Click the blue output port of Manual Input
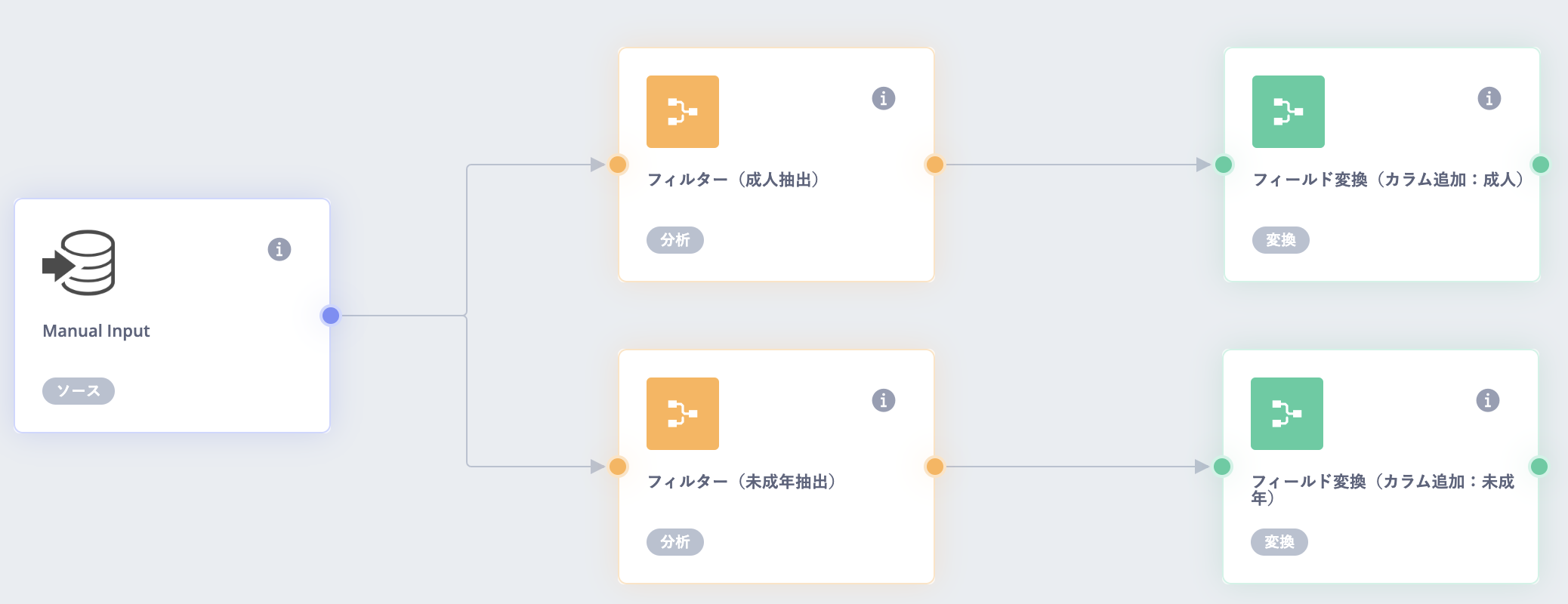Screen dimensions: 1568x604 pos(330,316)
